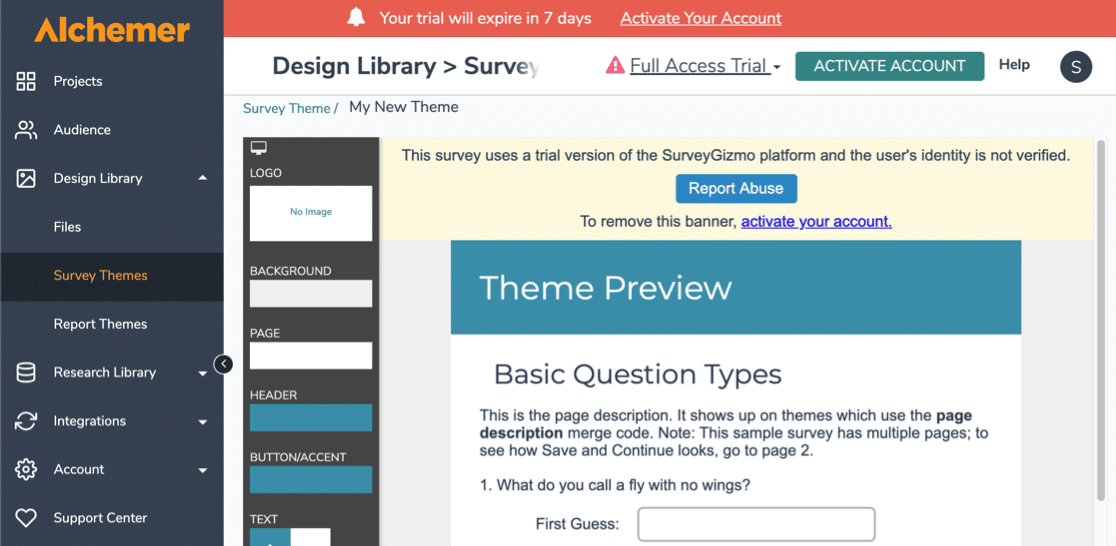The image size is (1116, 546).
Task: Select the desktop monitor preview icon
Action: (259, 148)
